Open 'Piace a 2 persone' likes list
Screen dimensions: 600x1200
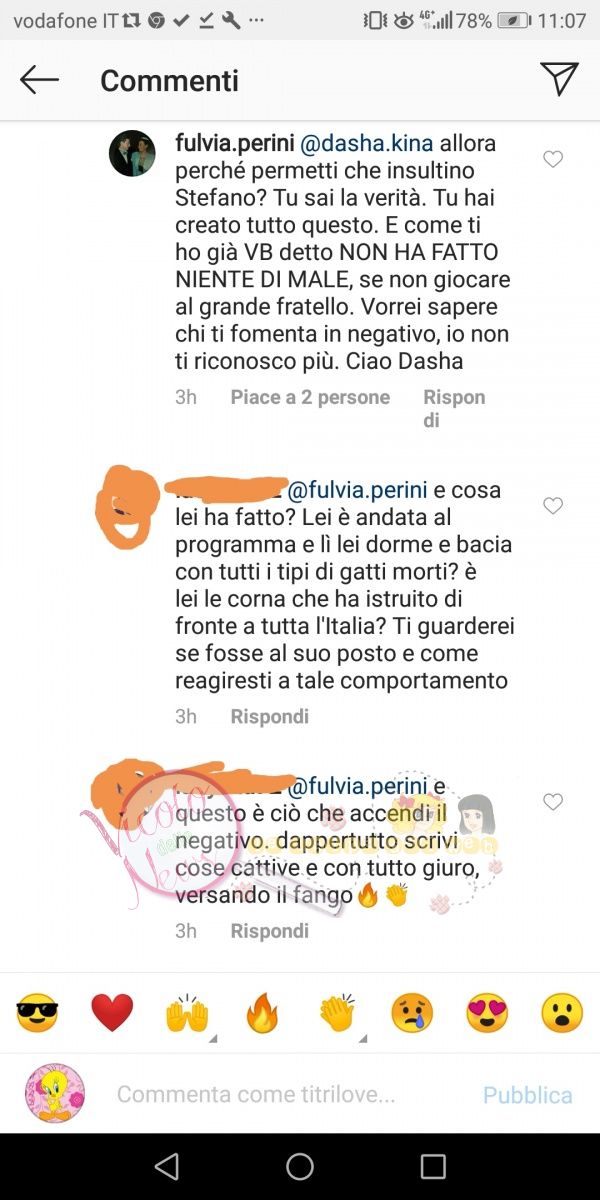coord(310,397)
